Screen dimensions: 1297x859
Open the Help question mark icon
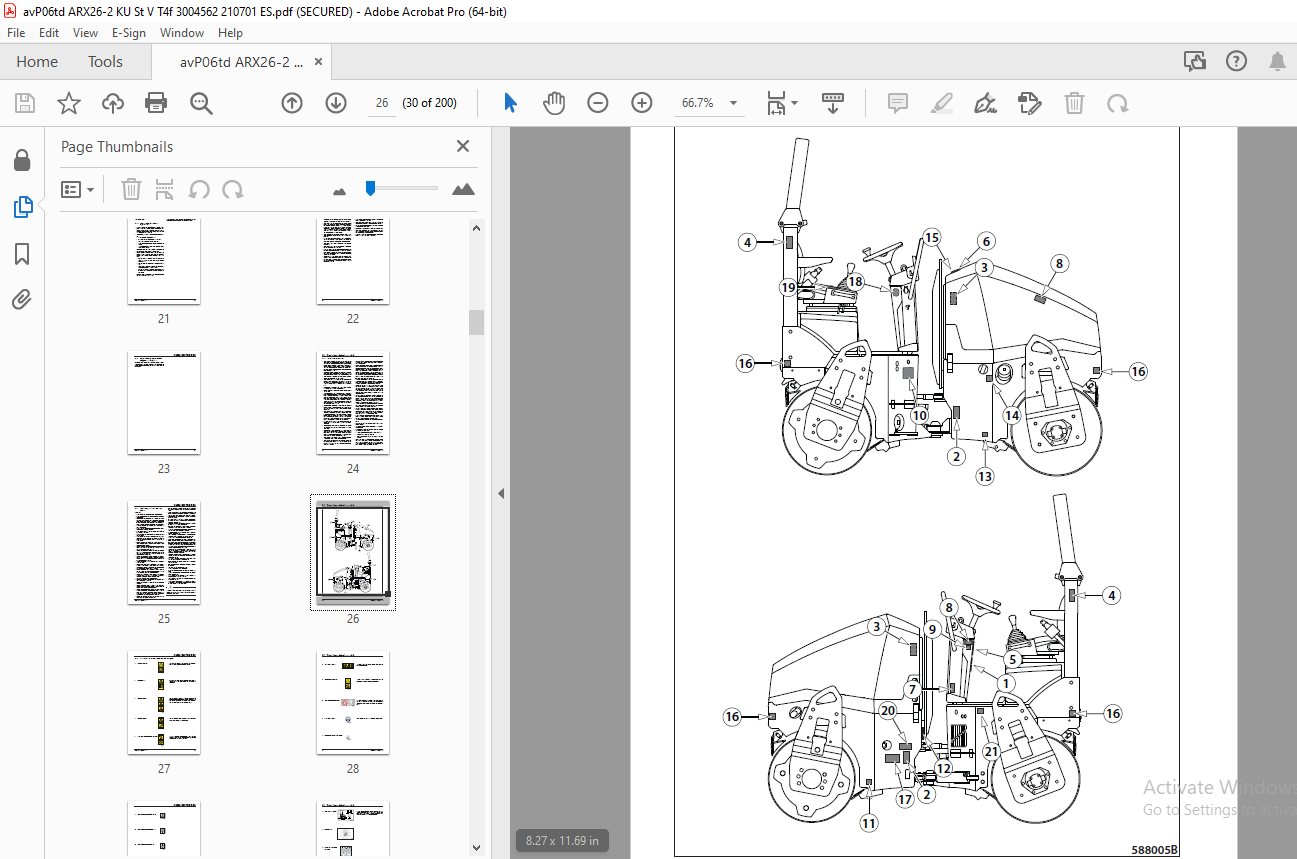tap(1236, 61)
